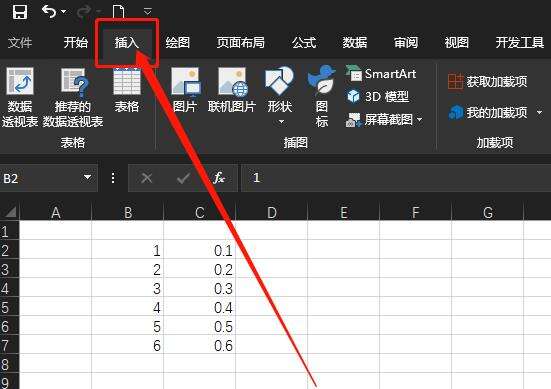Select the cell containing 0.5
Screen dimensions: 551x389
[x=200, y=326]
